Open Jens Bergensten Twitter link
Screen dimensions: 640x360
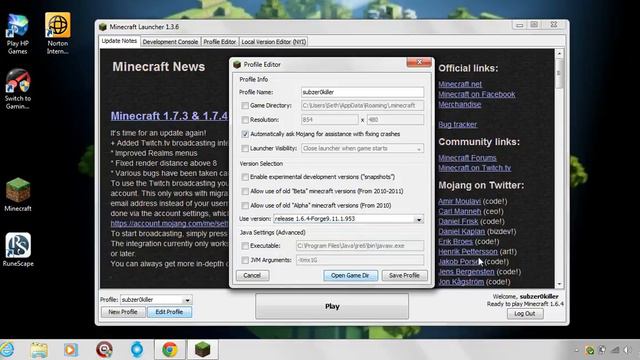point(466,272)
